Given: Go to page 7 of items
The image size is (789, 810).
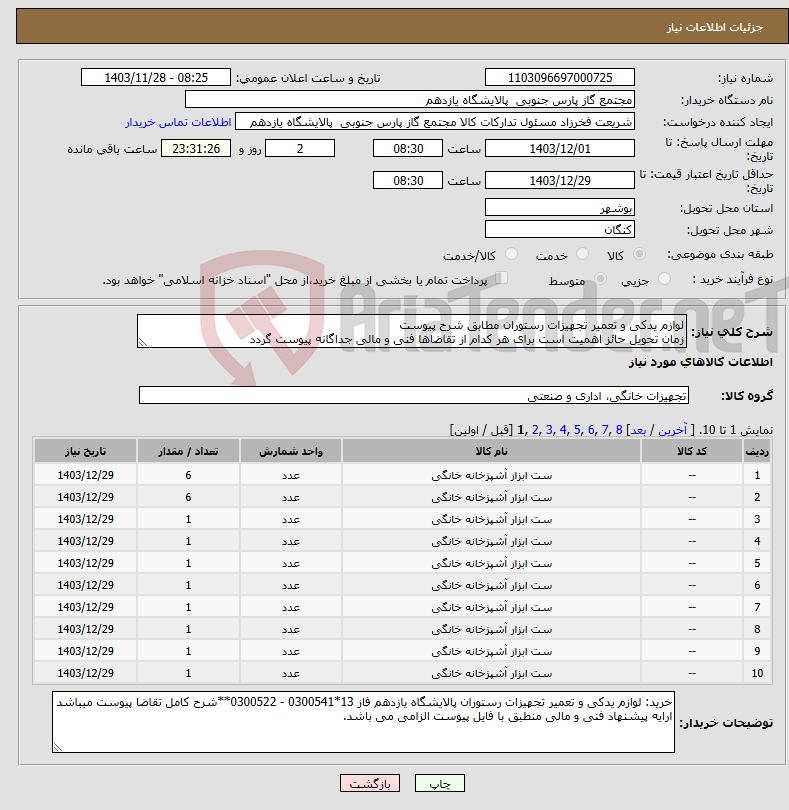Looking at the screenshot, I should coord(605,430).
